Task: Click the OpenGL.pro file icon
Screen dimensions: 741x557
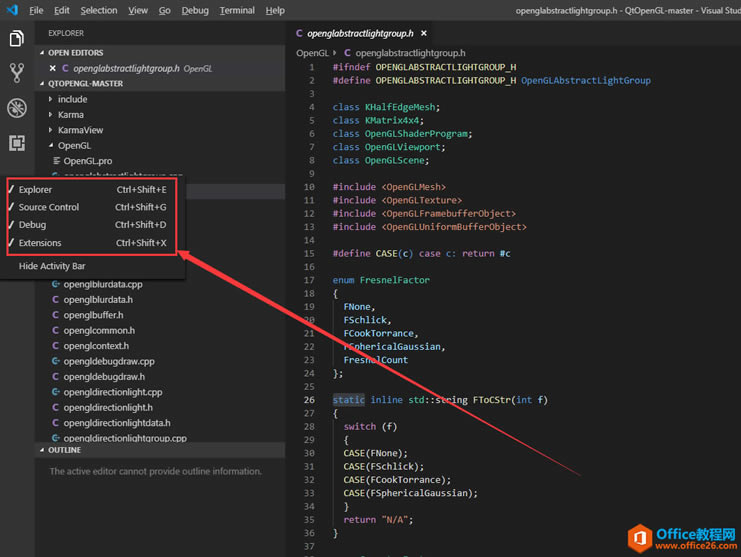Action: pyautogui.click(x=57, y=161)
